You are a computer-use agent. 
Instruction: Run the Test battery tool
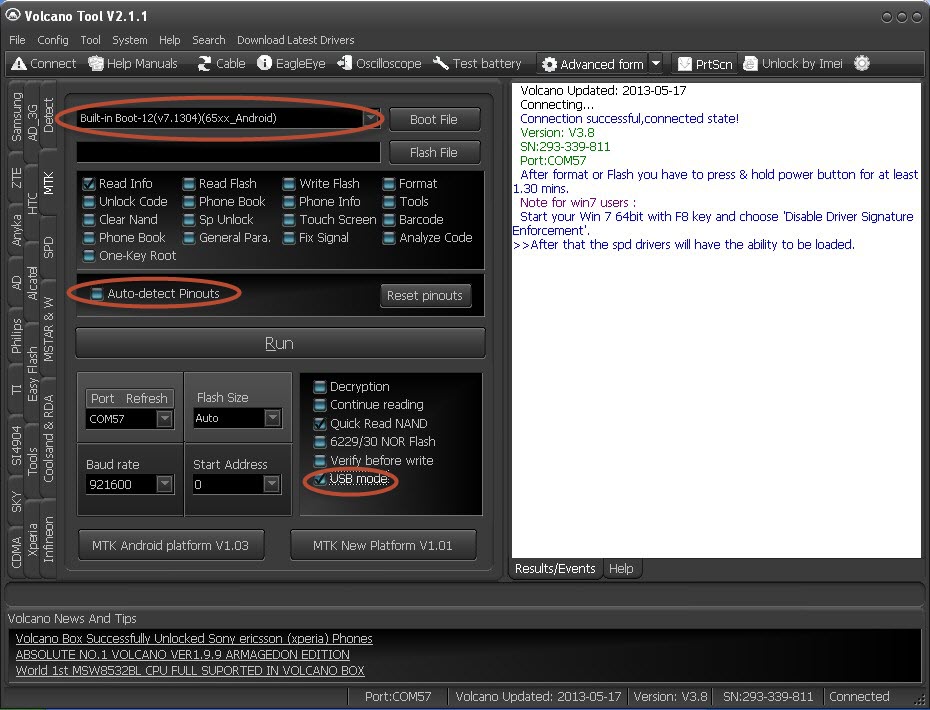(x=477, y=63)
